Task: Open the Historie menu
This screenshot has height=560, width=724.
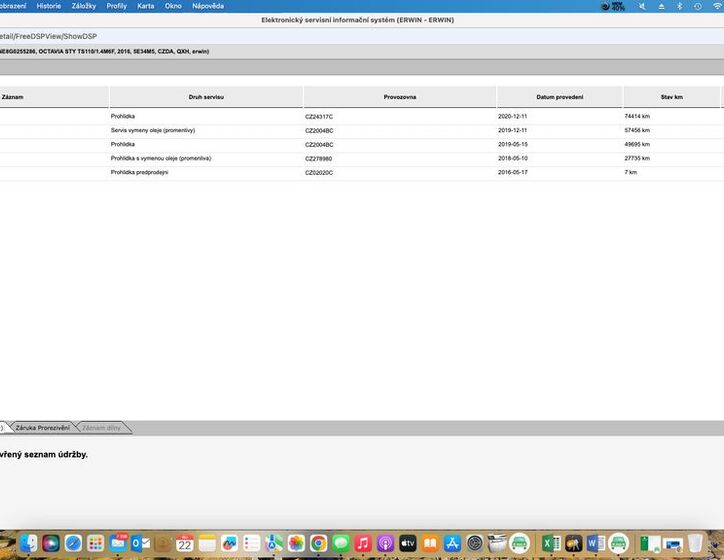Action: 48,6
